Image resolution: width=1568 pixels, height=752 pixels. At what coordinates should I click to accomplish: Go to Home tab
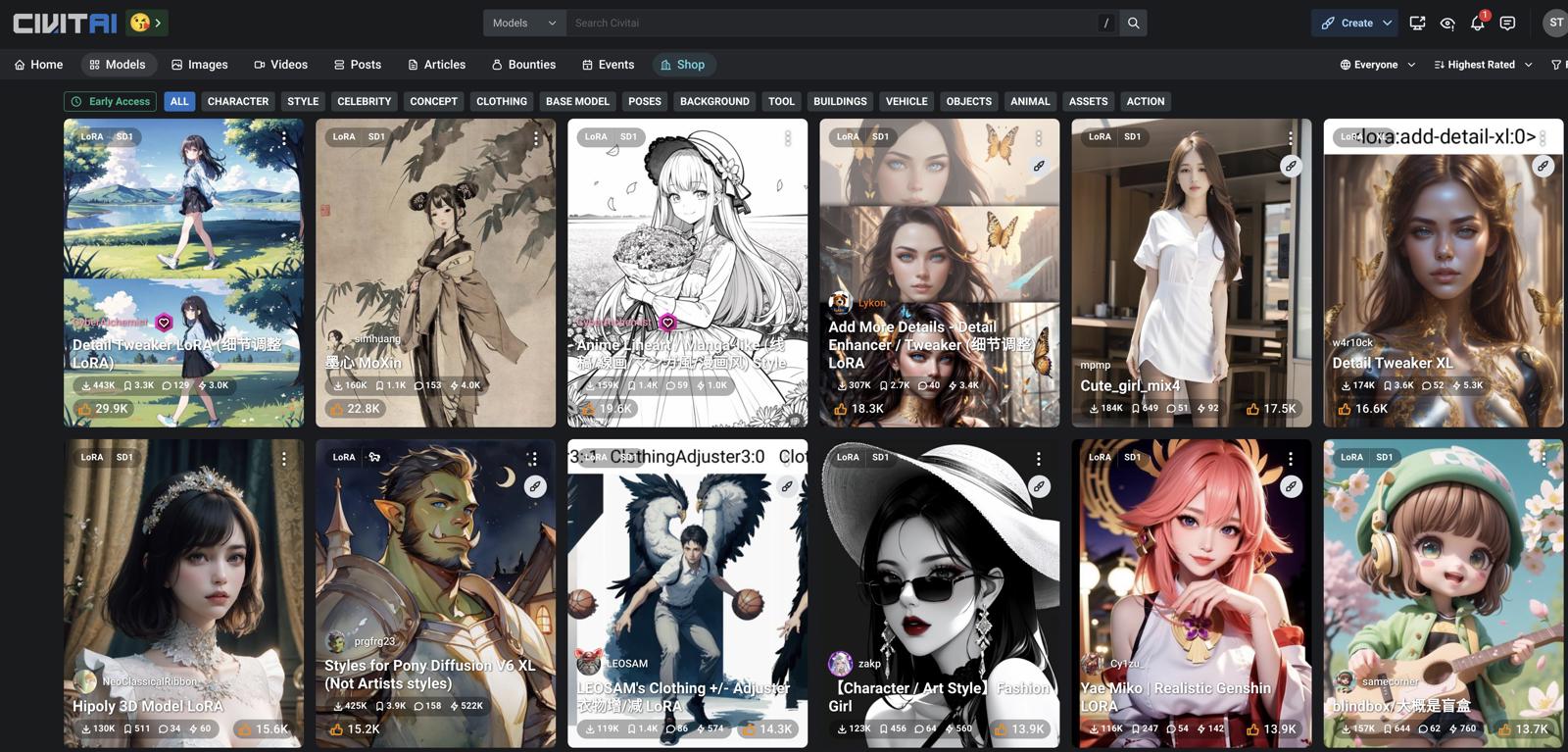(39, 65)
